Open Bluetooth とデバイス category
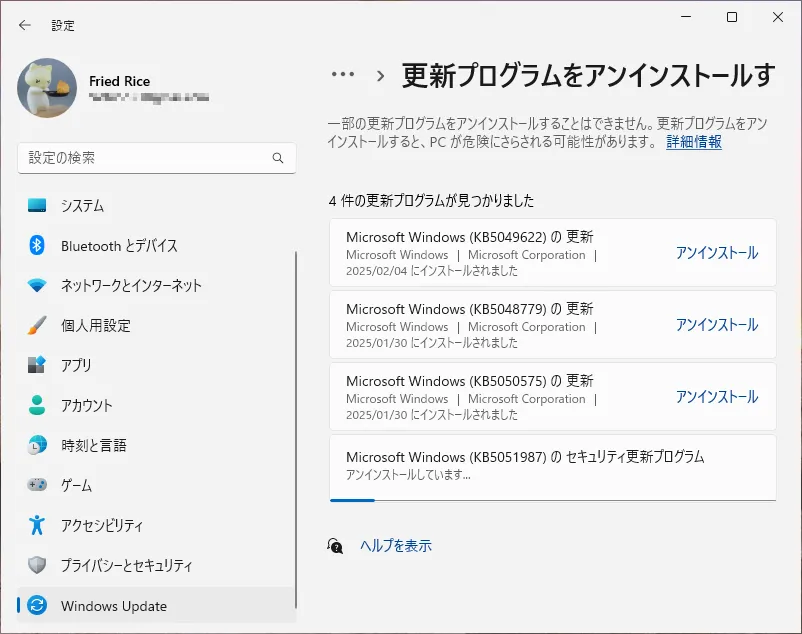The height and width of the screenshot is (634, 802). (x=119, y=246)
